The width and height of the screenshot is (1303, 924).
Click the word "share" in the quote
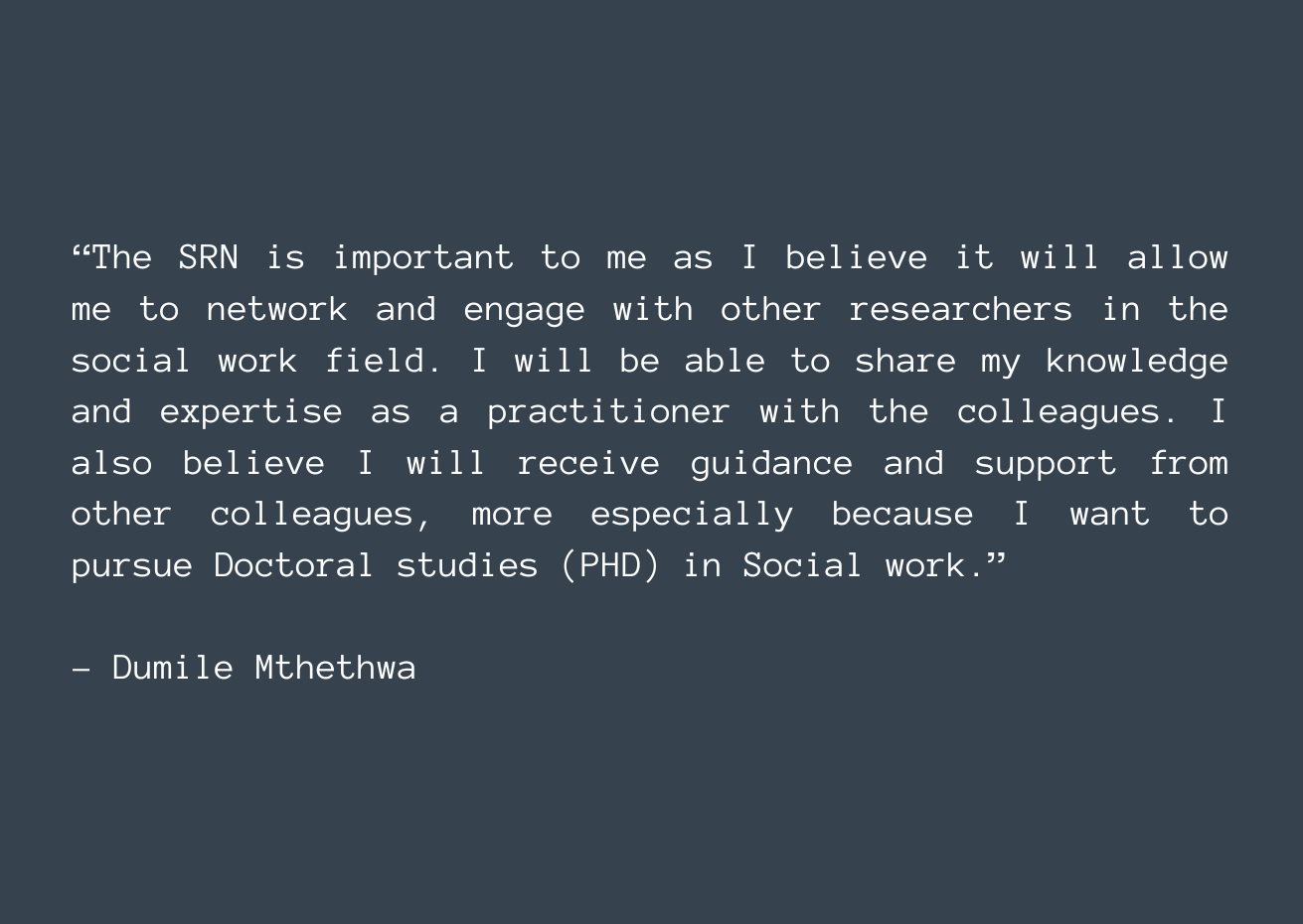[x=904, y=362]
